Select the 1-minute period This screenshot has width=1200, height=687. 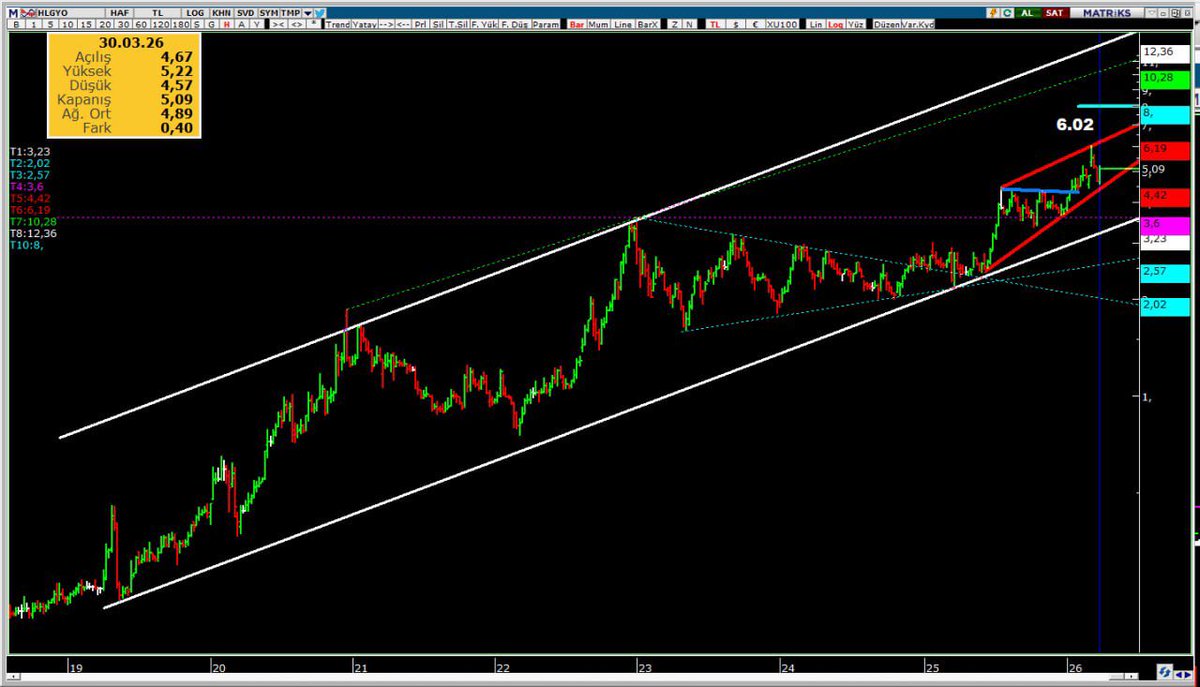(34, 24)
